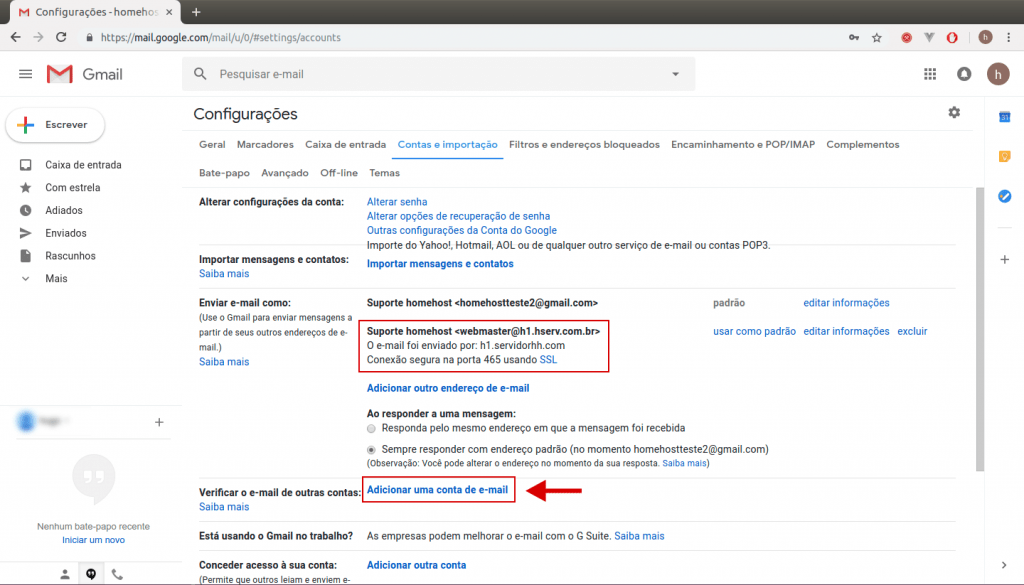Open the notifications bell icon
Image resolution: width=1024 pixels, height=585 pixels.
(x=964, y=74)
